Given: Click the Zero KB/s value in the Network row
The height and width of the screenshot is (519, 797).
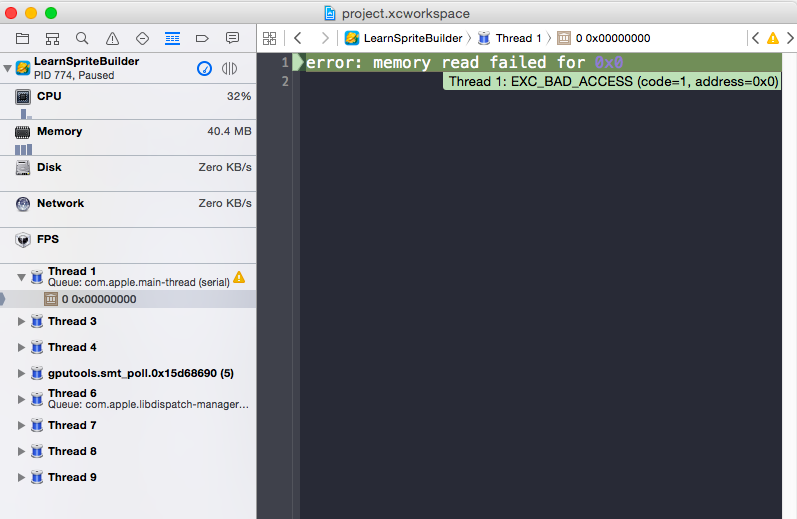Looking at the screenshot, I should (x=225, y=203).
